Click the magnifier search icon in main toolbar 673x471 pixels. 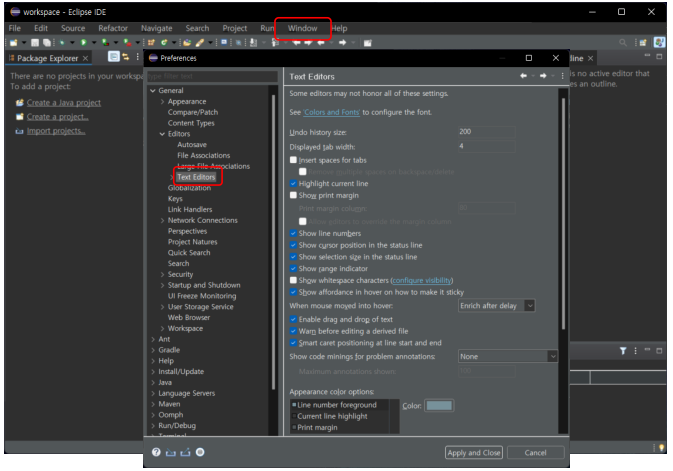pos(623,43)
